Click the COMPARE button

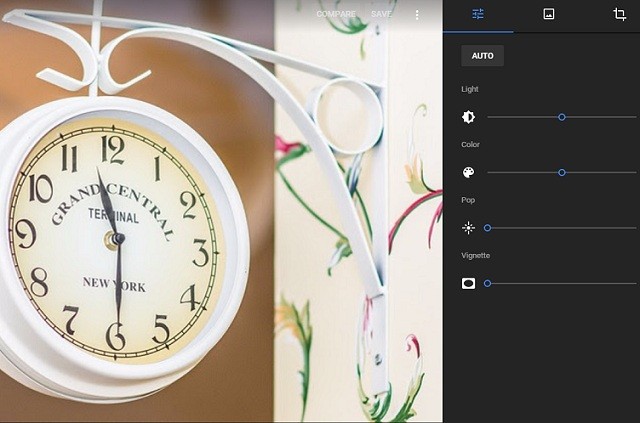[x=336, y=14]
